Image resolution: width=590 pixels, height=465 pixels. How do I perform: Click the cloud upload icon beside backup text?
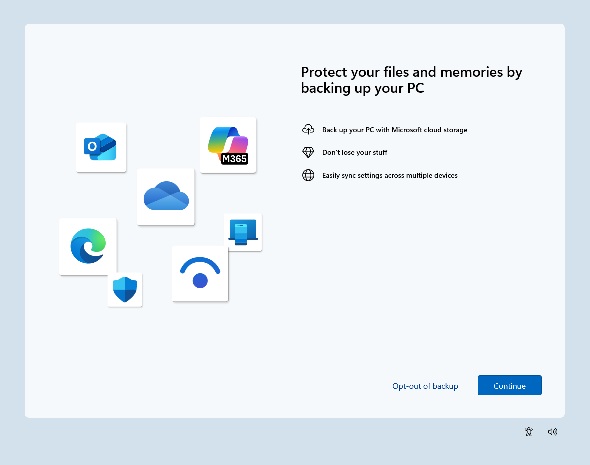pos(308,129)
